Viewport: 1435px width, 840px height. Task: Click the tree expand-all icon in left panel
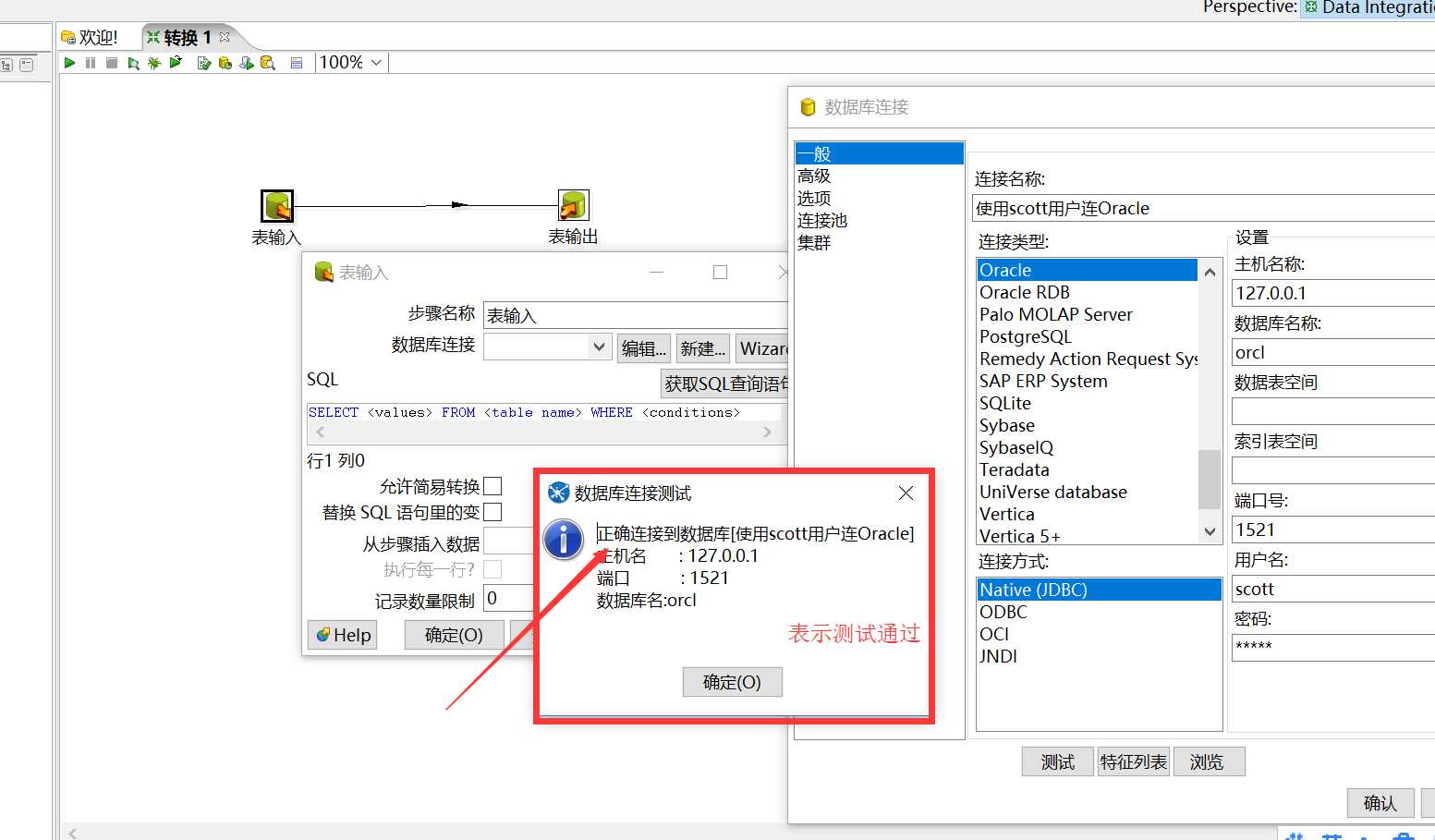(6, 65)
